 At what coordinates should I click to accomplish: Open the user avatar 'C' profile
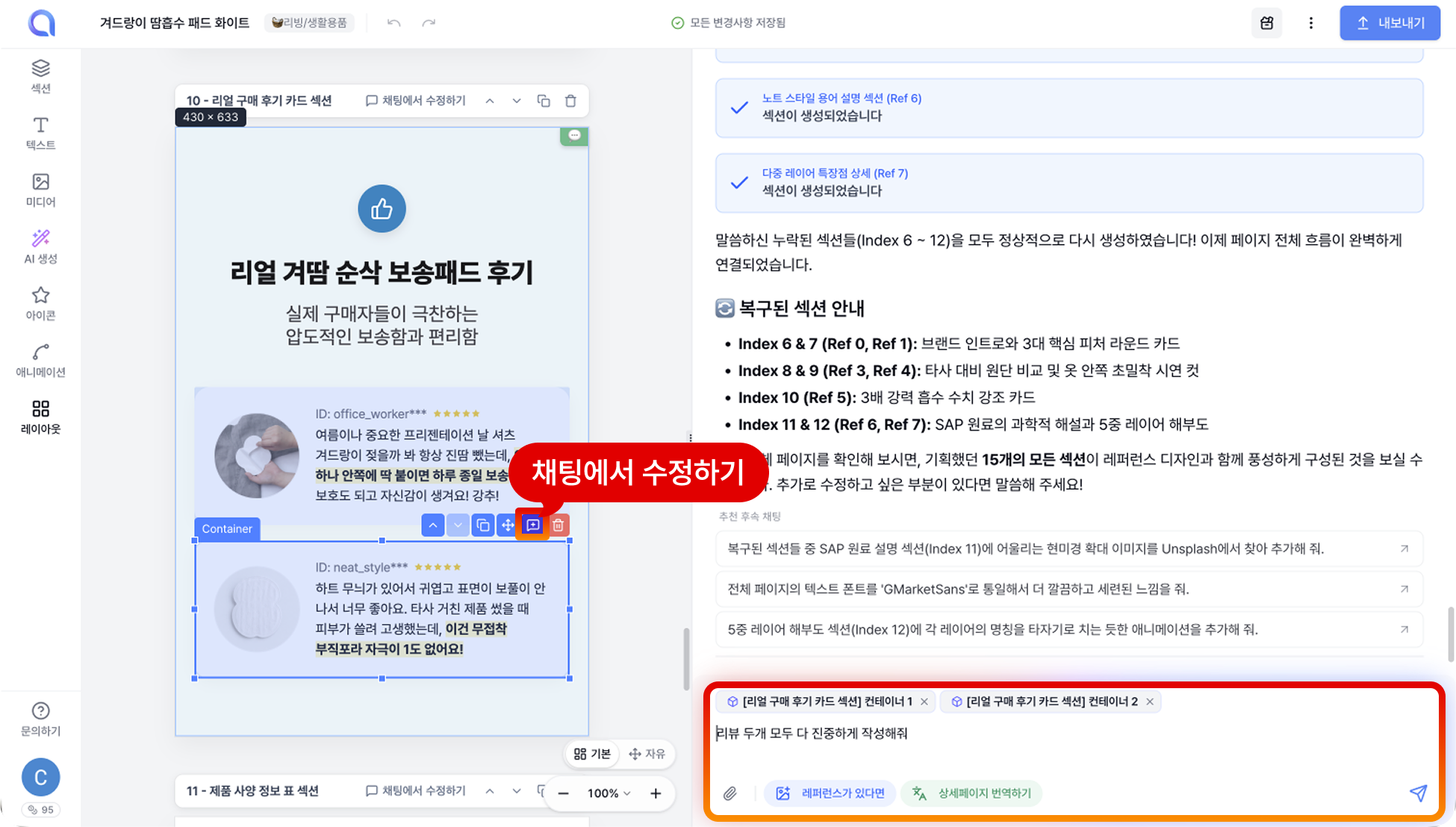pos(40,777)
